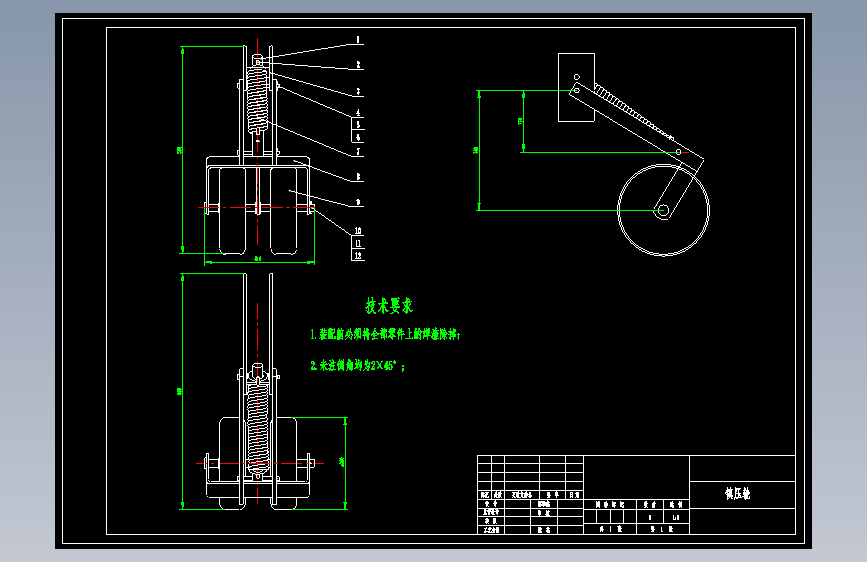
Task: Click part balloon number 8
Action: pyautogui.click(x=358, y=176)
